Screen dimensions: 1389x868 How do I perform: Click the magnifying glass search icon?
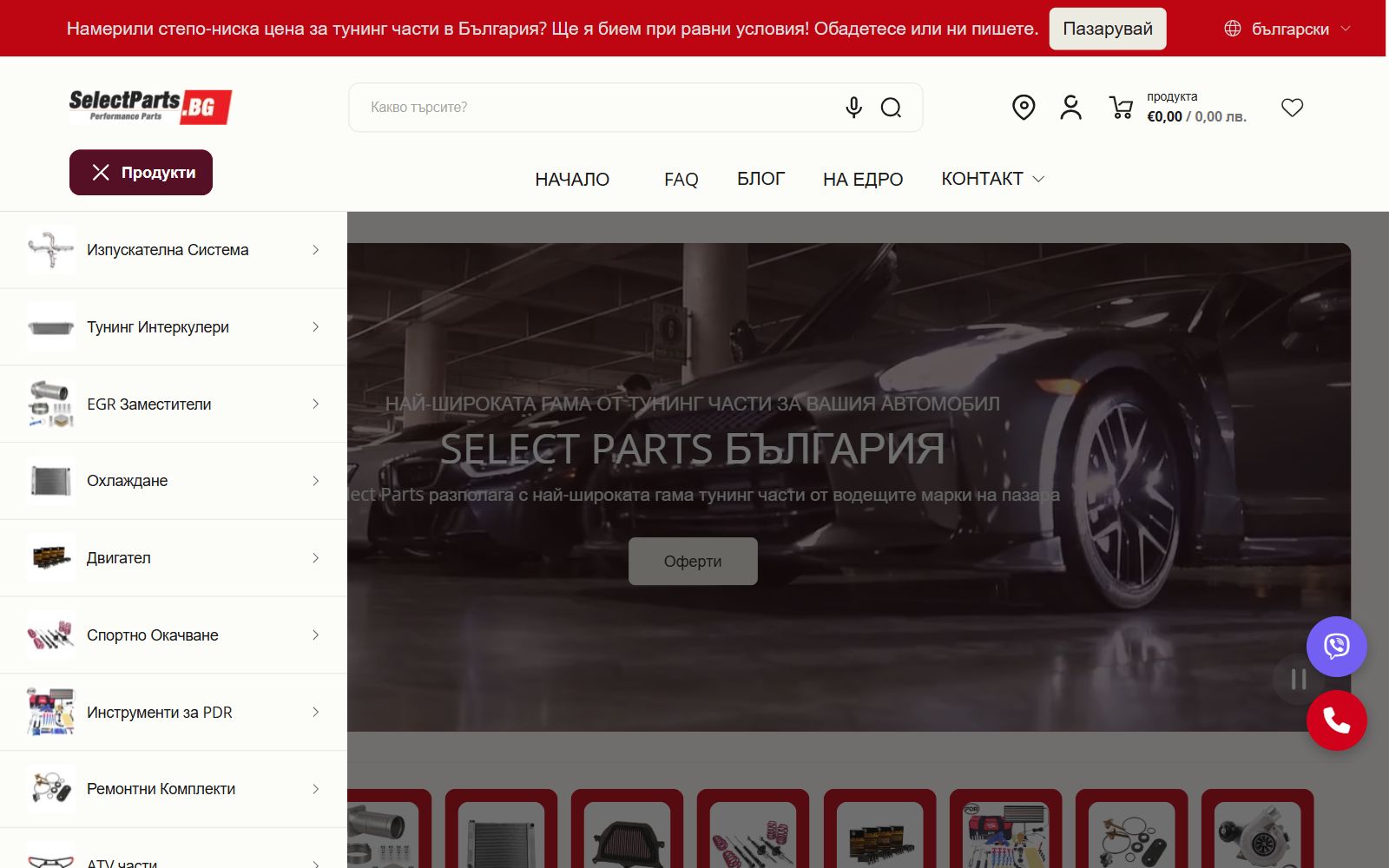891,108
